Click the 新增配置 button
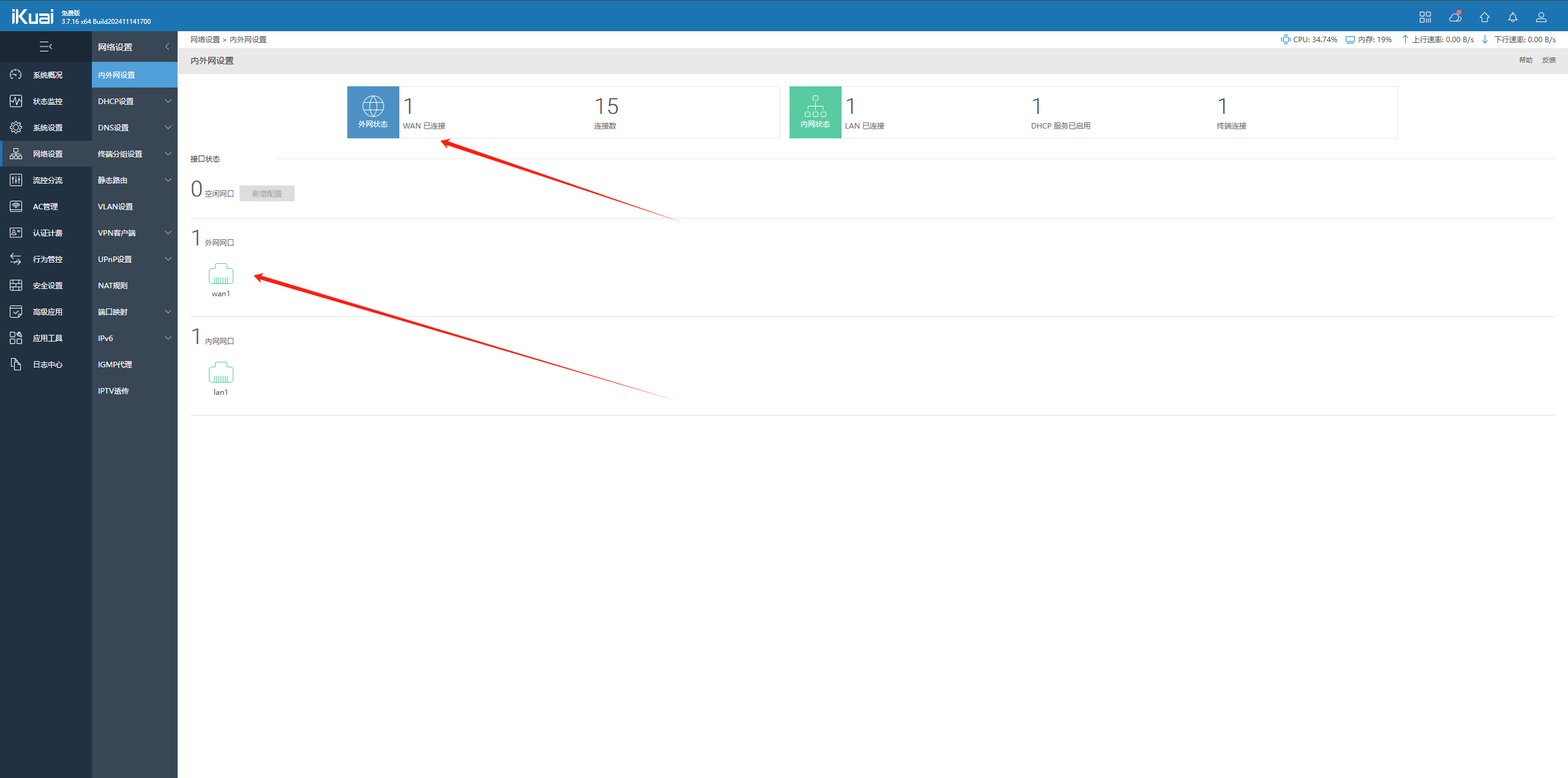 point(266,193)
